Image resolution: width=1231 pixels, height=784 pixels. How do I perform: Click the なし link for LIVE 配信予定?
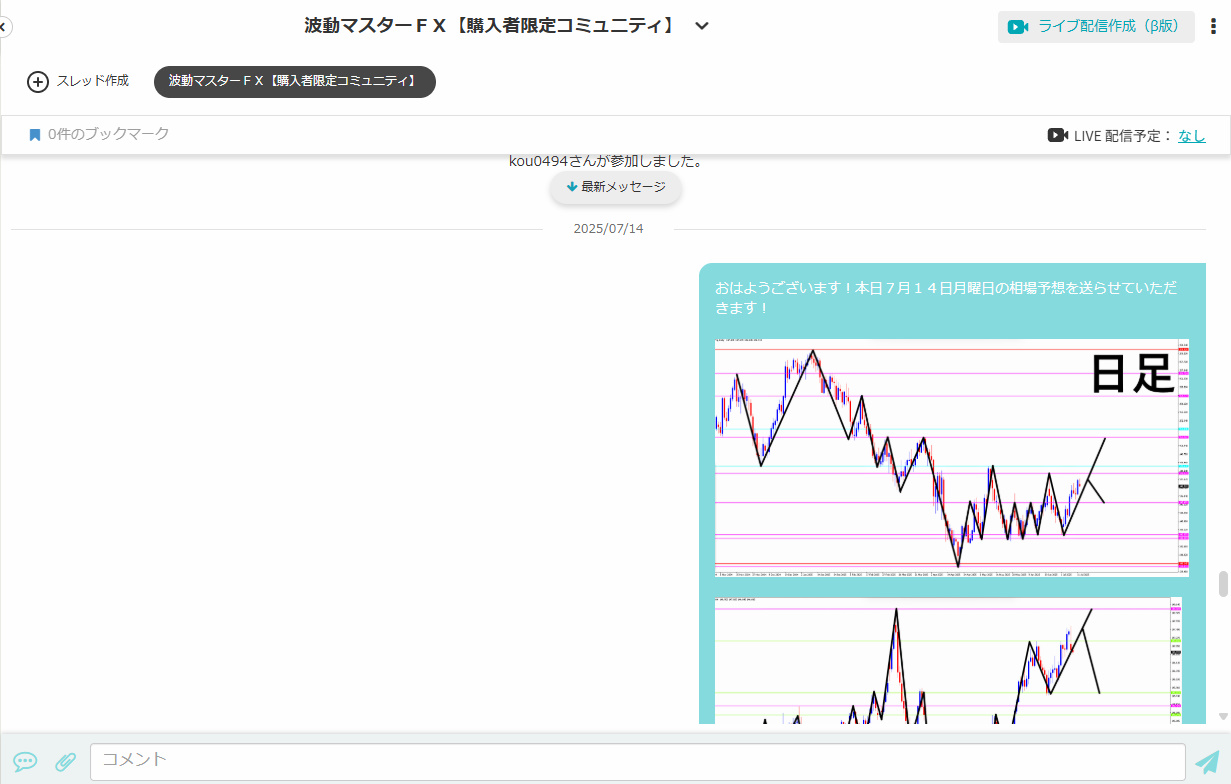pos(1192,135)
